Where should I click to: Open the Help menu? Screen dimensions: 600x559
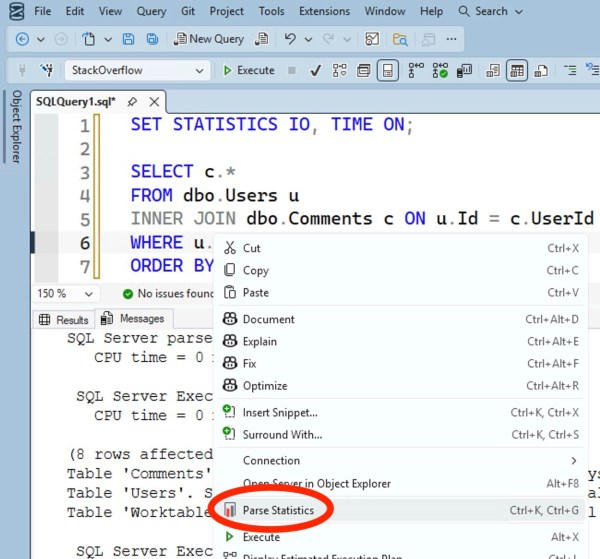(431, 11)
